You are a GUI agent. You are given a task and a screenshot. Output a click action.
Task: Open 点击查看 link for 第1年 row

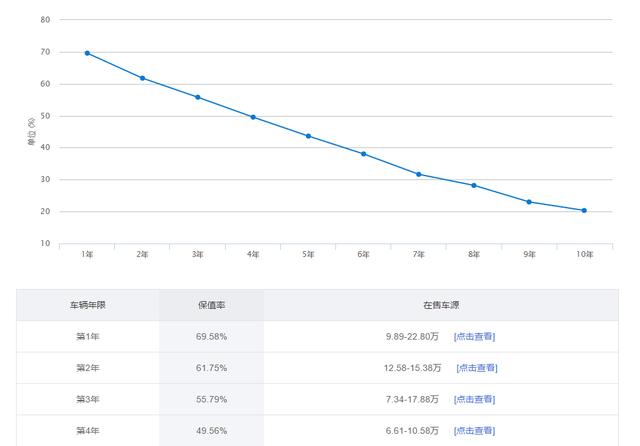tap(474, 337)
